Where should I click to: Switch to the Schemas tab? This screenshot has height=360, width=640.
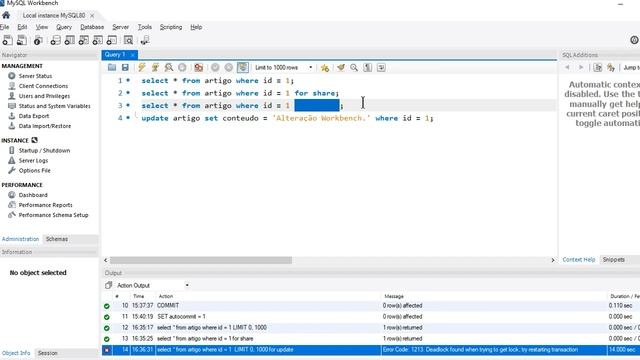pyautogui.click(x=57, y=239)
